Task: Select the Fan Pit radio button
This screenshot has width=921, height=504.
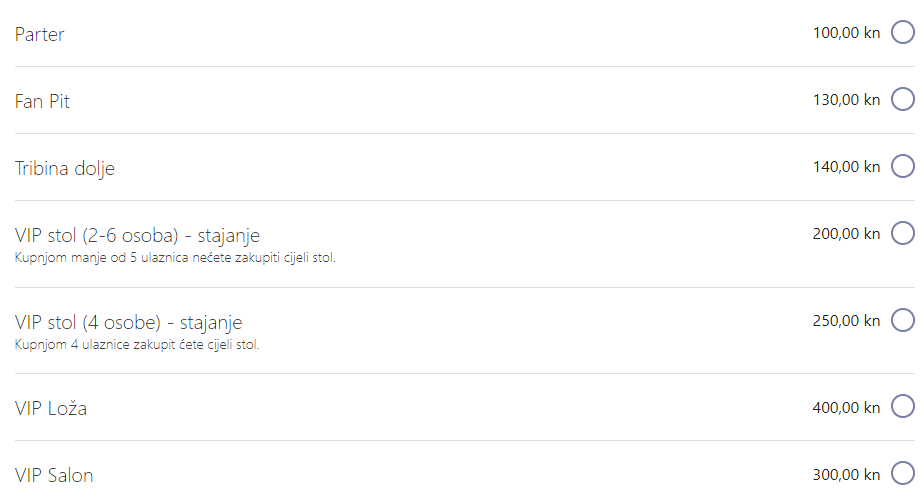Action: point(902,100)
